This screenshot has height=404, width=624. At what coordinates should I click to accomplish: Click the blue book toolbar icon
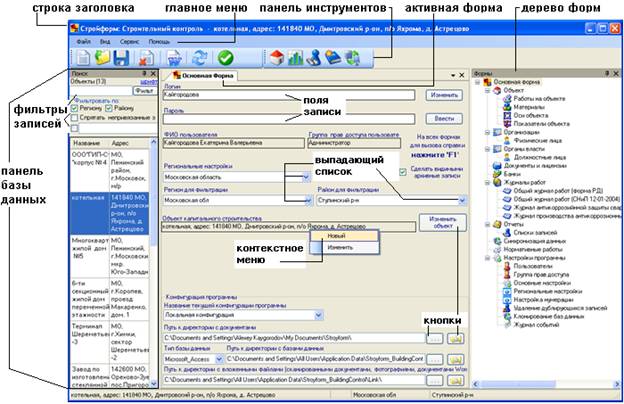(x=333, y=58)
